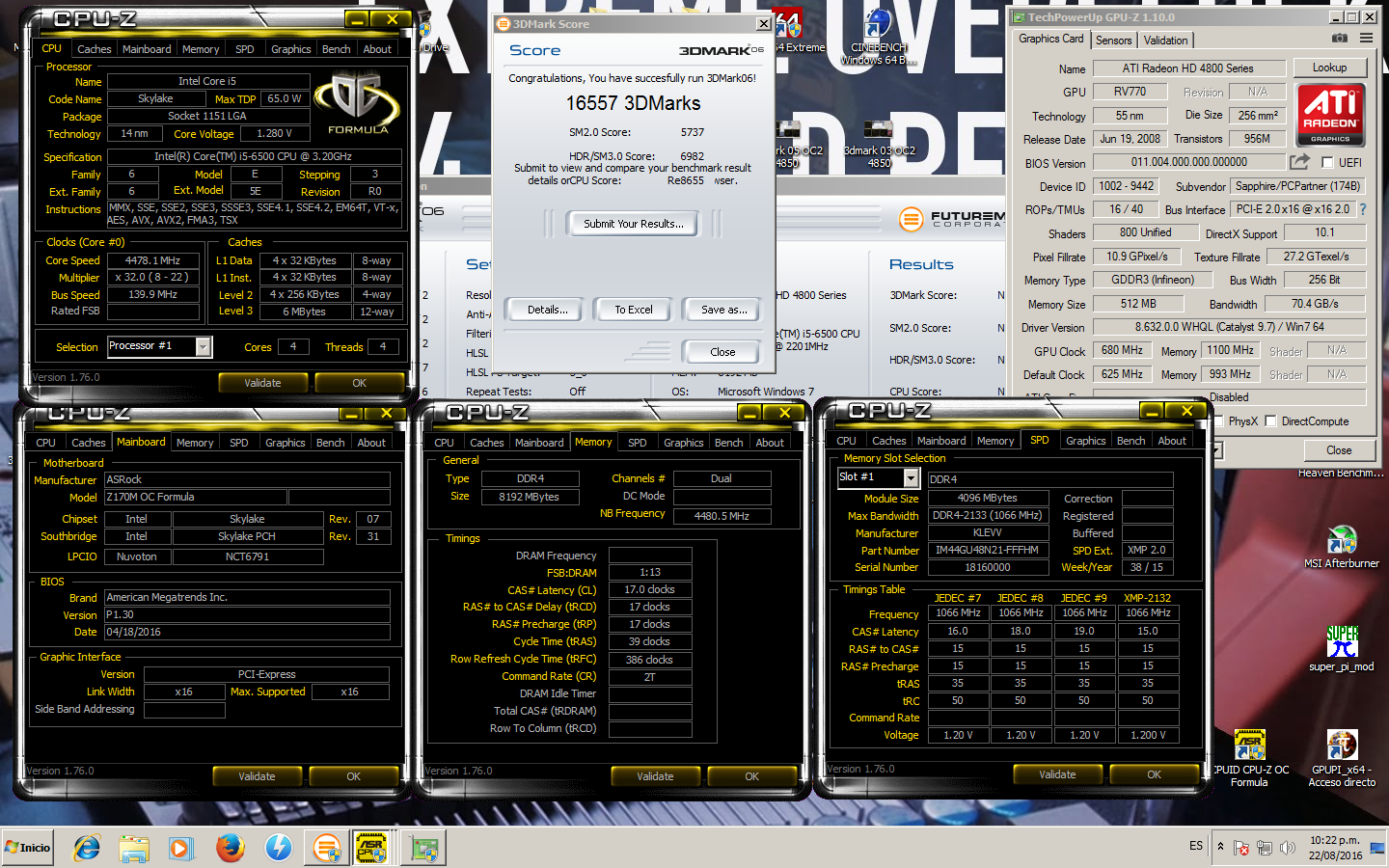
Task: Take a GPU-Z screenshot with camera icon
Action: coord(1340,38)
